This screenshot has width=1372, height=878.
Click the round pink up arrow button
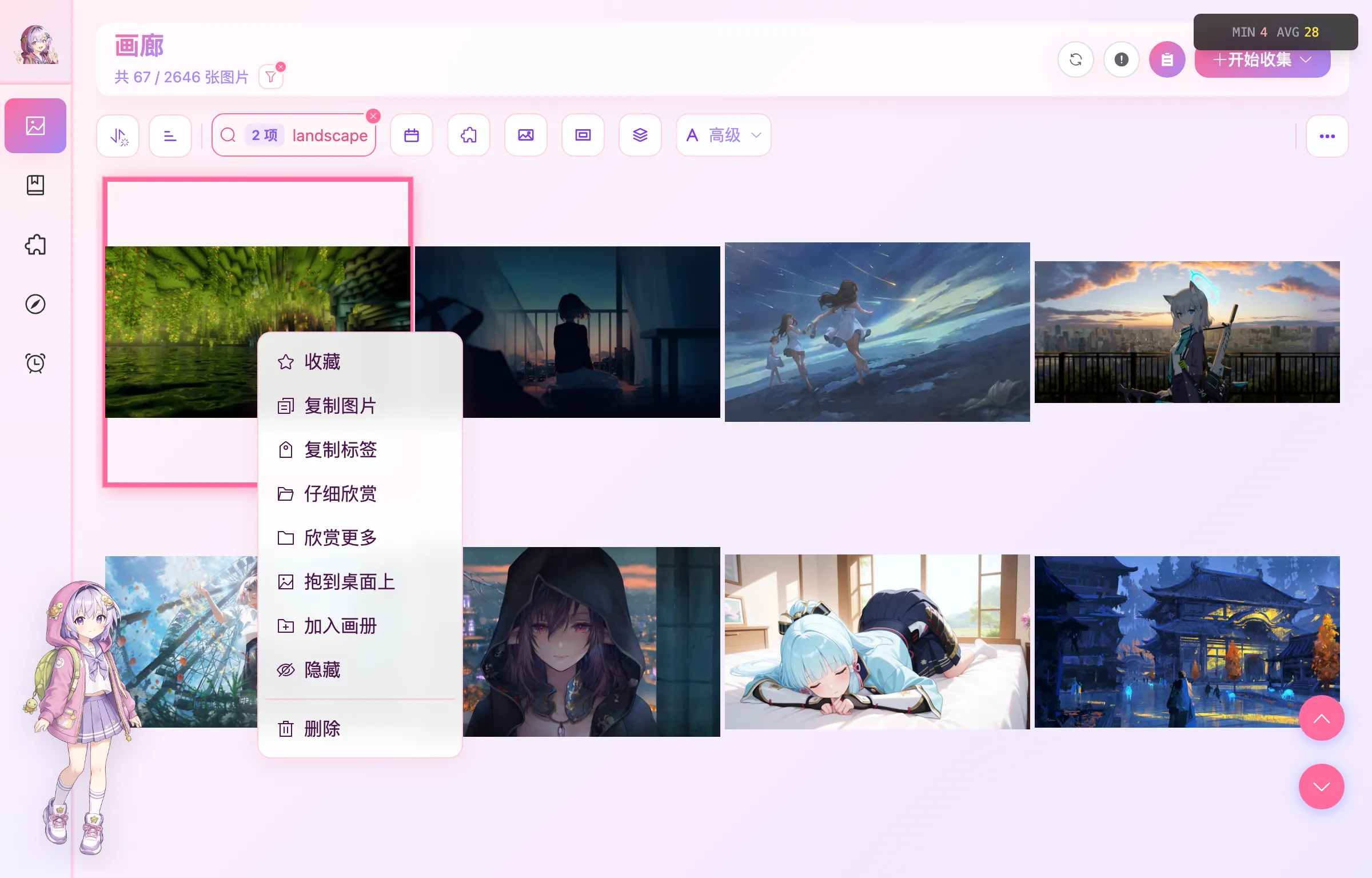1321,719
